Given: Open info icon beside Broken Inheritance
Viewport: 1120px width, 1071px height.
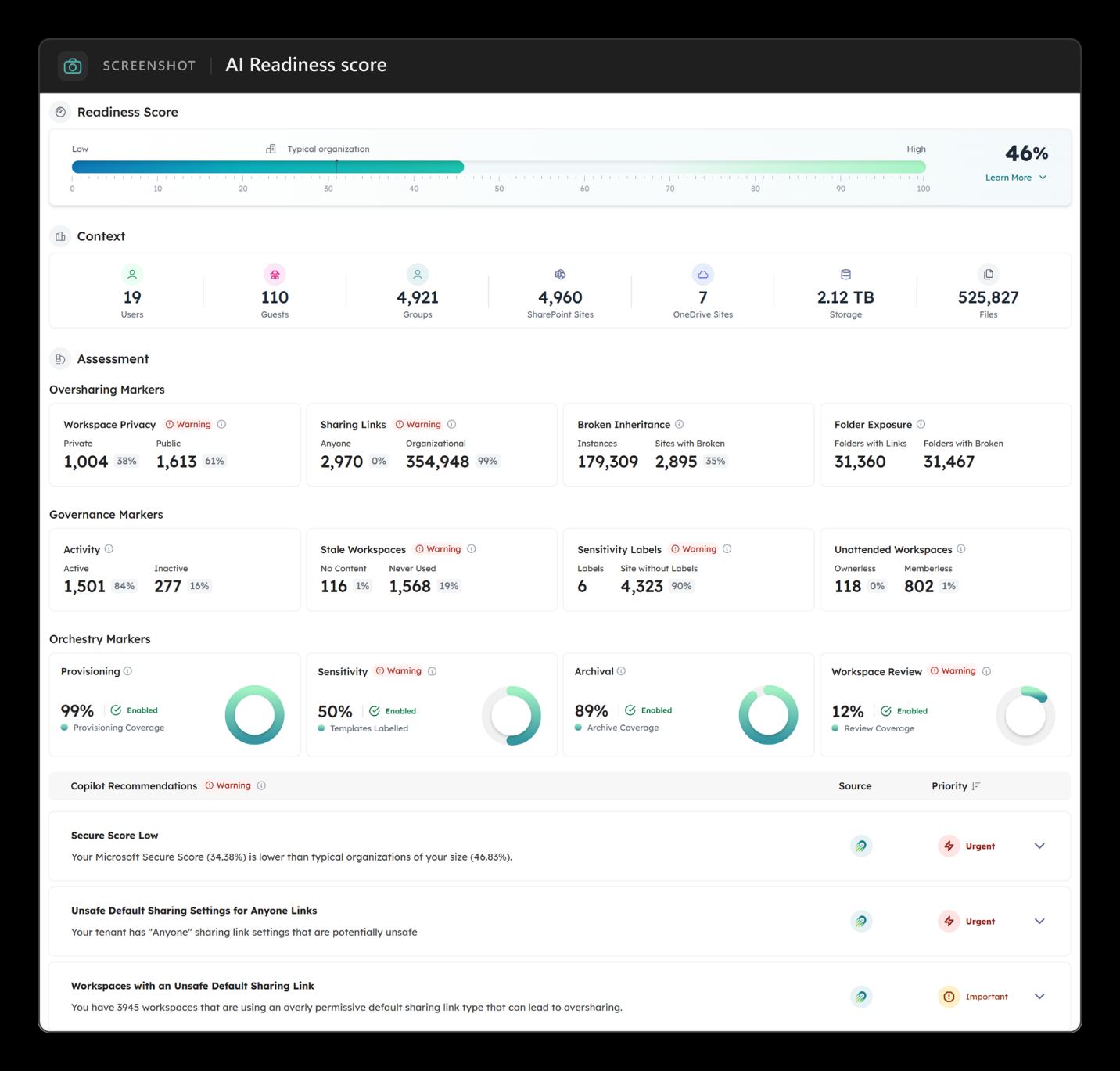Looking at the screenshot, I should [679, 424].
